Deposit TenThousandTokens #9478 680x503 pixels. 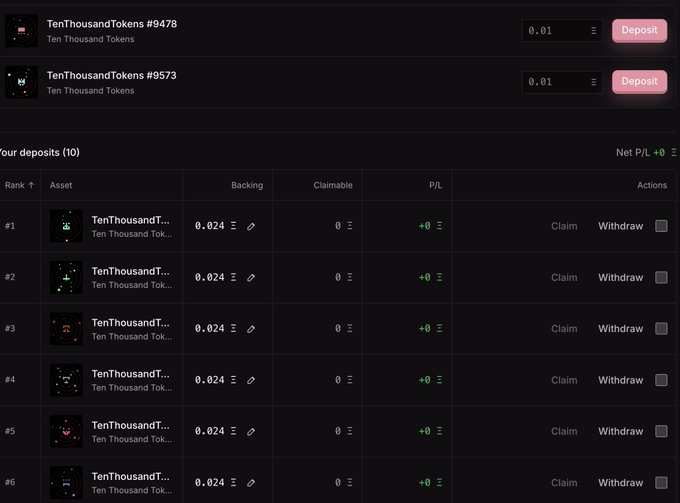(640, 30)
